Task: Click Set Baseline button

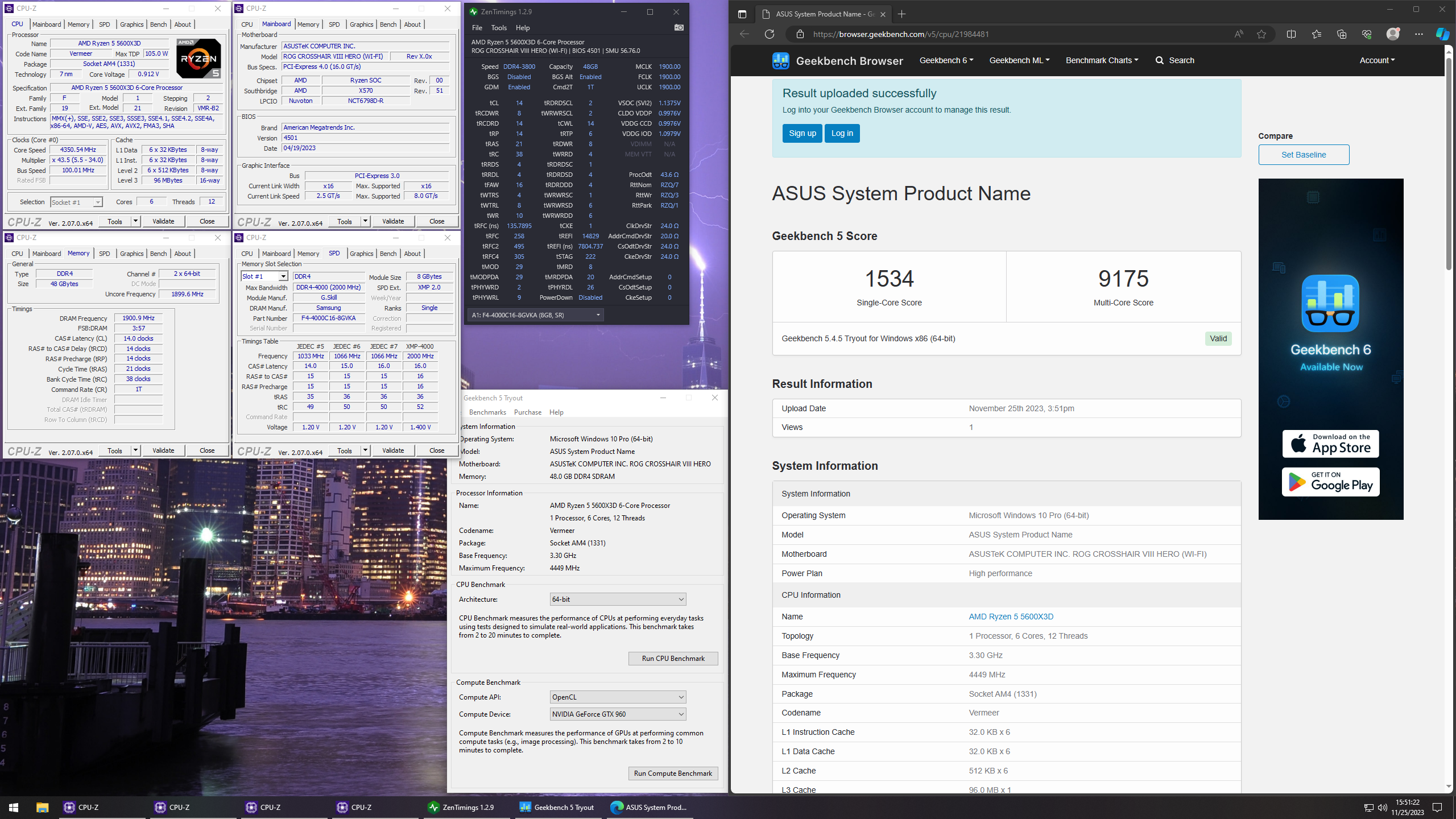Action: [x=1304, y=155]
